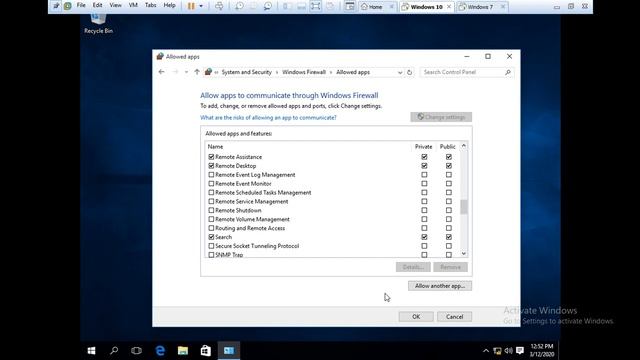
Task: Check Private box for Secure Socket Tunneling Protocol
Action: pyautogui.click(x=424, y=246)
